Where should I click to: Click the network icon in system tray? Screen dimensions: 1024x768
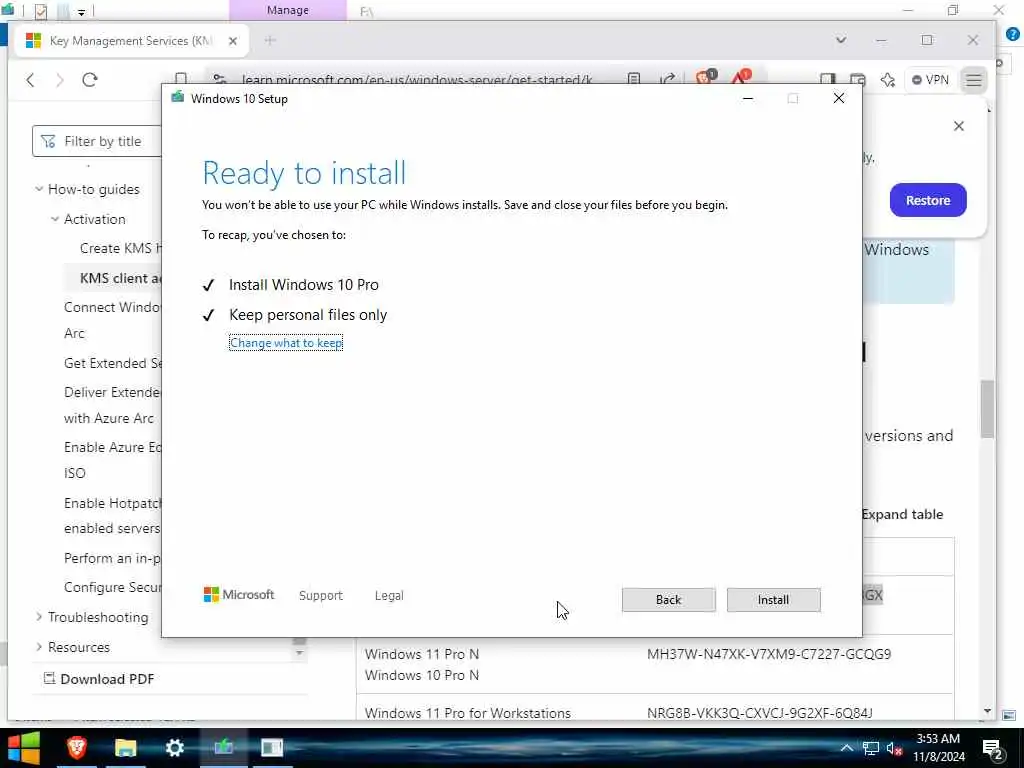coord(871,748)
